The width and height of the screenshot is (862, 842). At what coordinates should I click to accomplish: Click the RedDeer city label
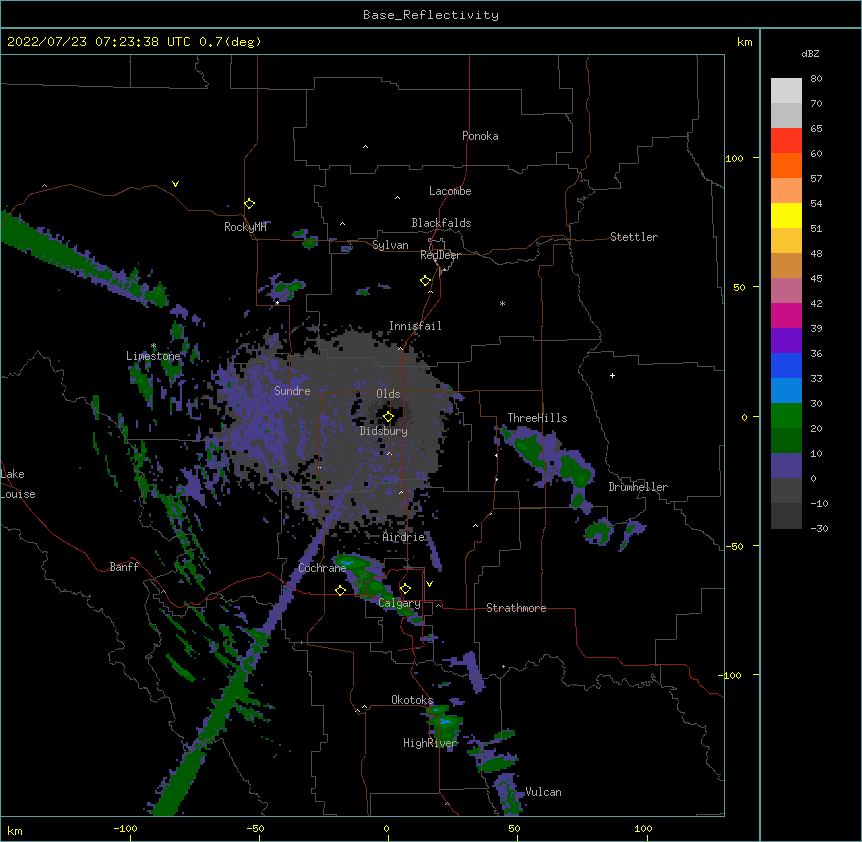coord(440,255)
